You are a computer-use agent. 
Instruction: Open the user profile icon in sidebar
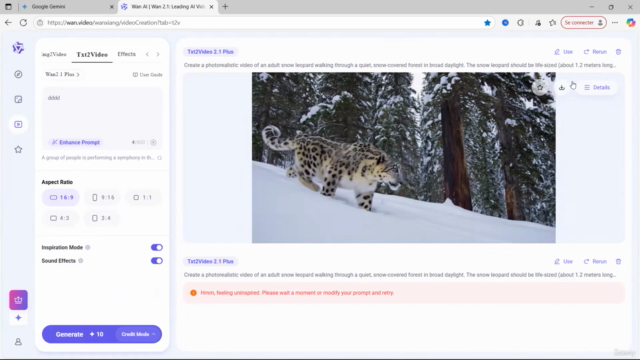click(18, 342)
